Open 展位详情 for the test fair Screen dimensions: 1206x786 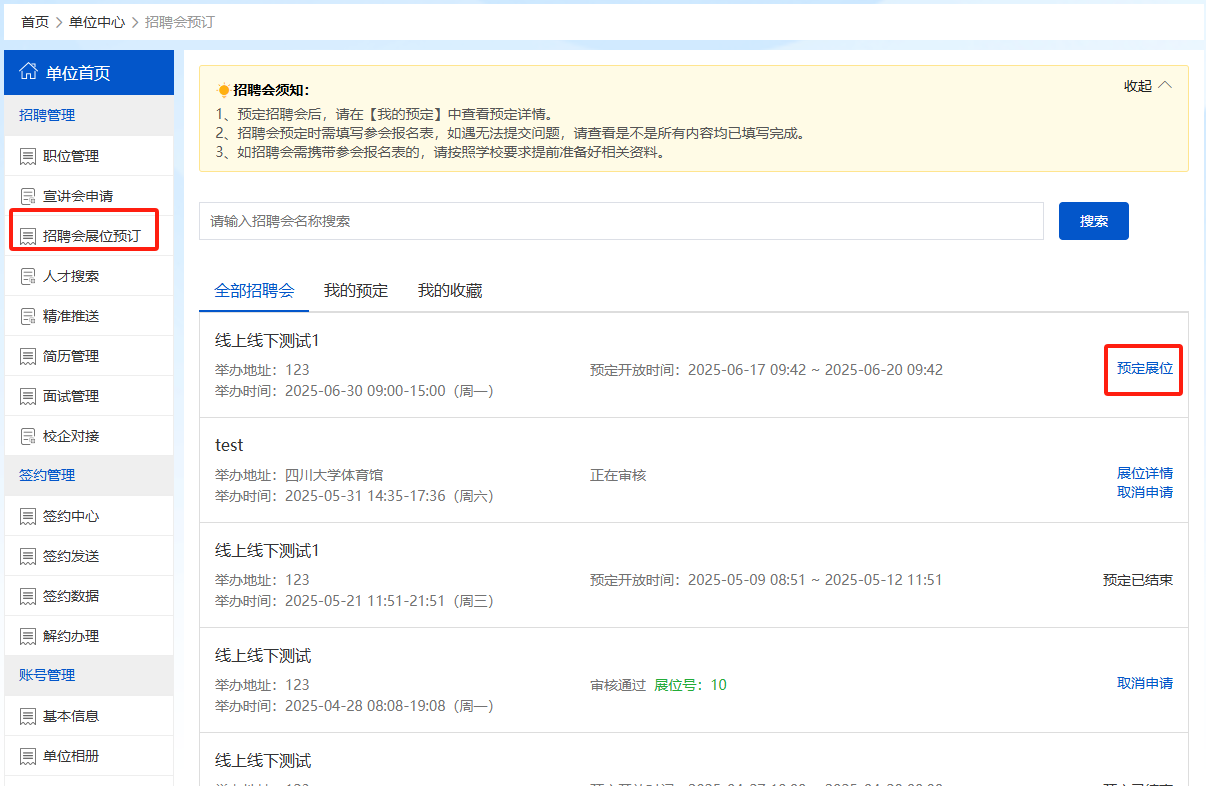[1144, 473]
